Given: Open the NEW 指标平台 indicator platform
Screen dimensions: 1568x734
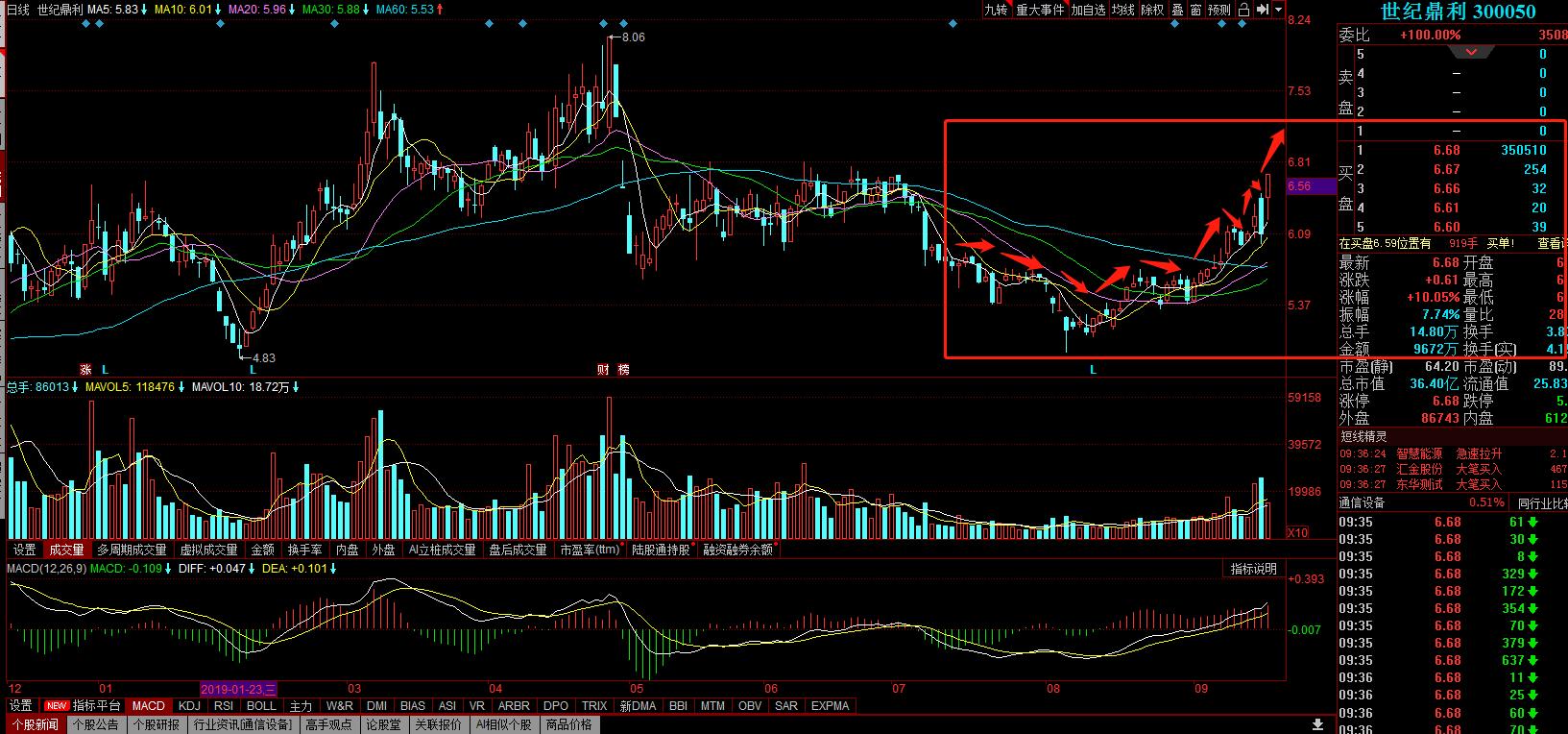Looking at the screenshot, I should [x=83, y=706].
